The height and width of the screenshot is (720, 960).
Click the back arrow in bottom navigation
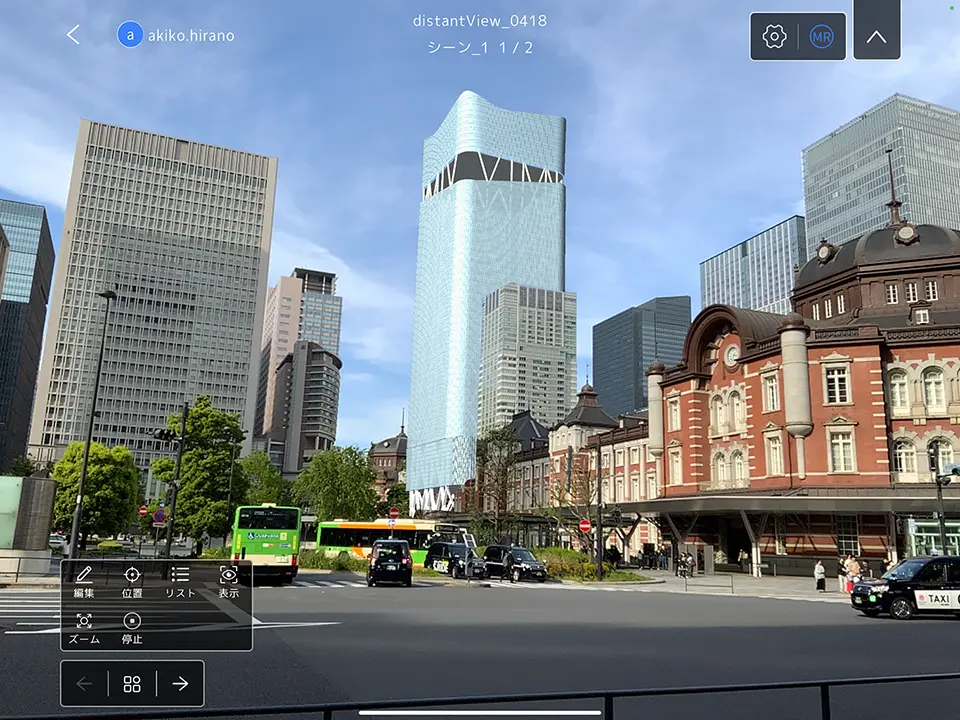click(x=84, y=684)
